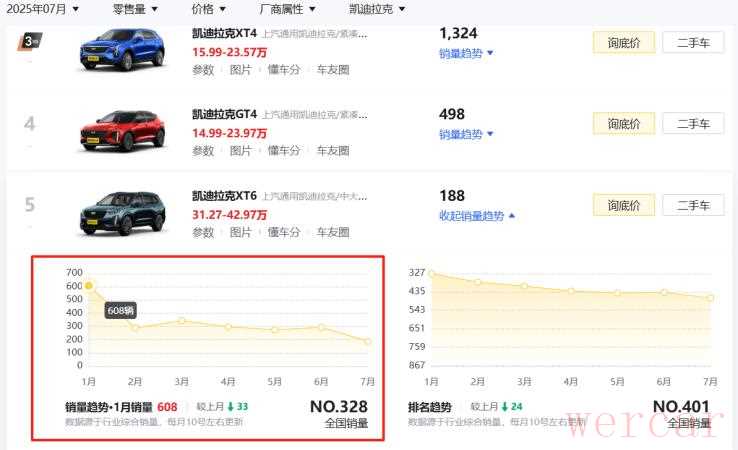Viewport: 738px width, 450px height.
Task: Open 车友圈 link for 凯迪拉克XT6
Action: [333, 232]
